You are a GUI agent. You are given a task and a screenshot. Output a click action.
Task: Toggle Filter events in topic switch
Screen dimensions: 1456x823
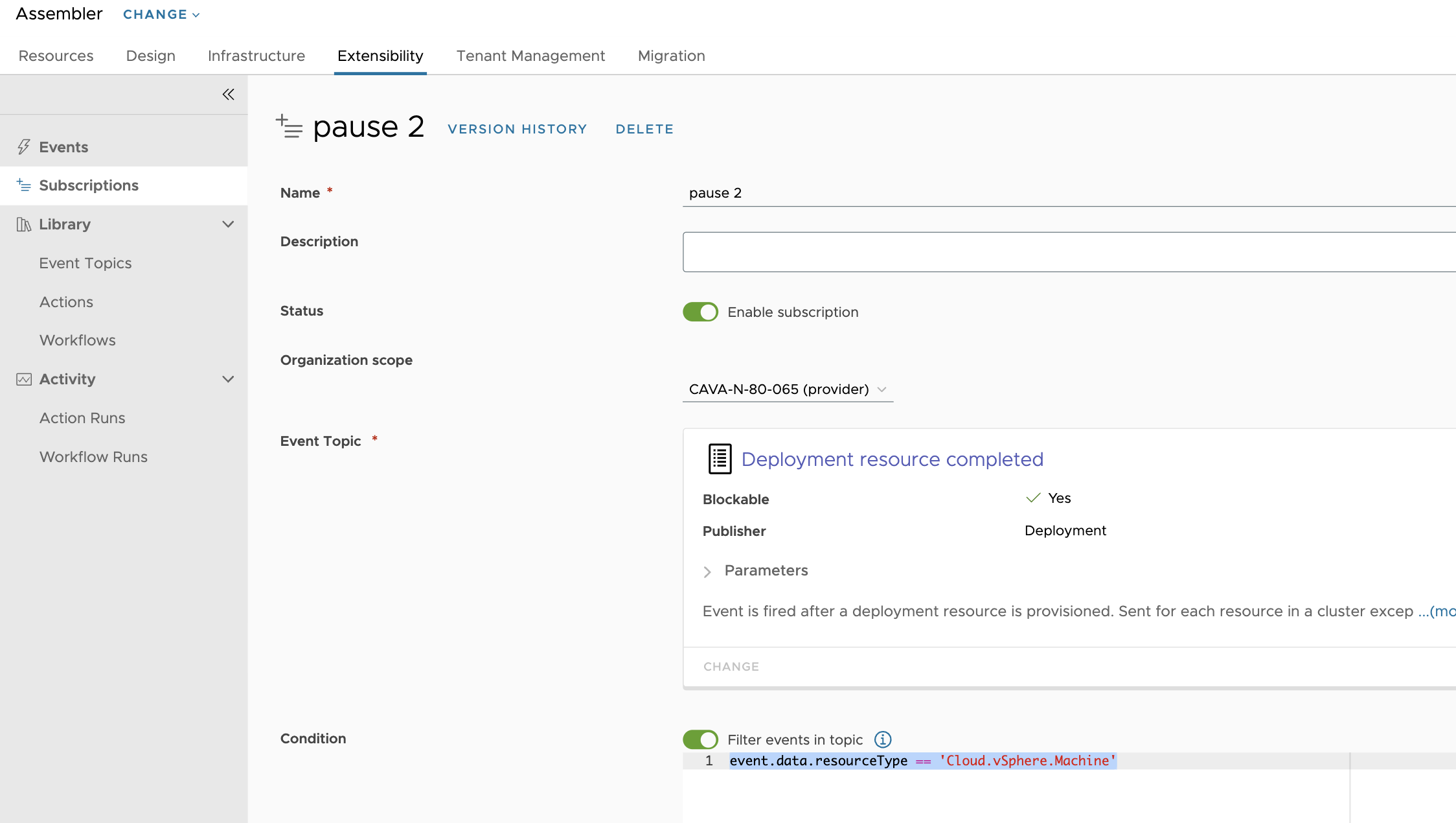click(x=700, y=739)
